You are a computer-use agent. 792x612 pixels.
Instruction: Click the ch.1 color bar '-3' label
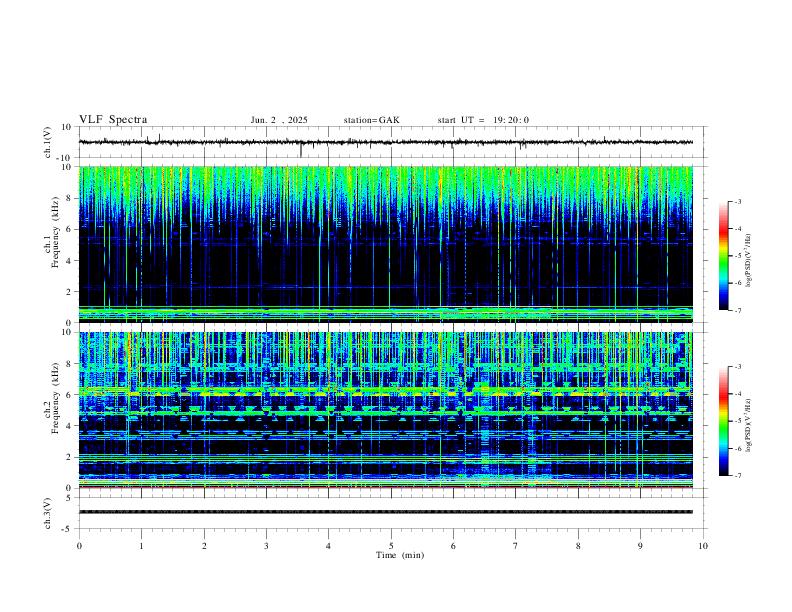click(737, 201)
